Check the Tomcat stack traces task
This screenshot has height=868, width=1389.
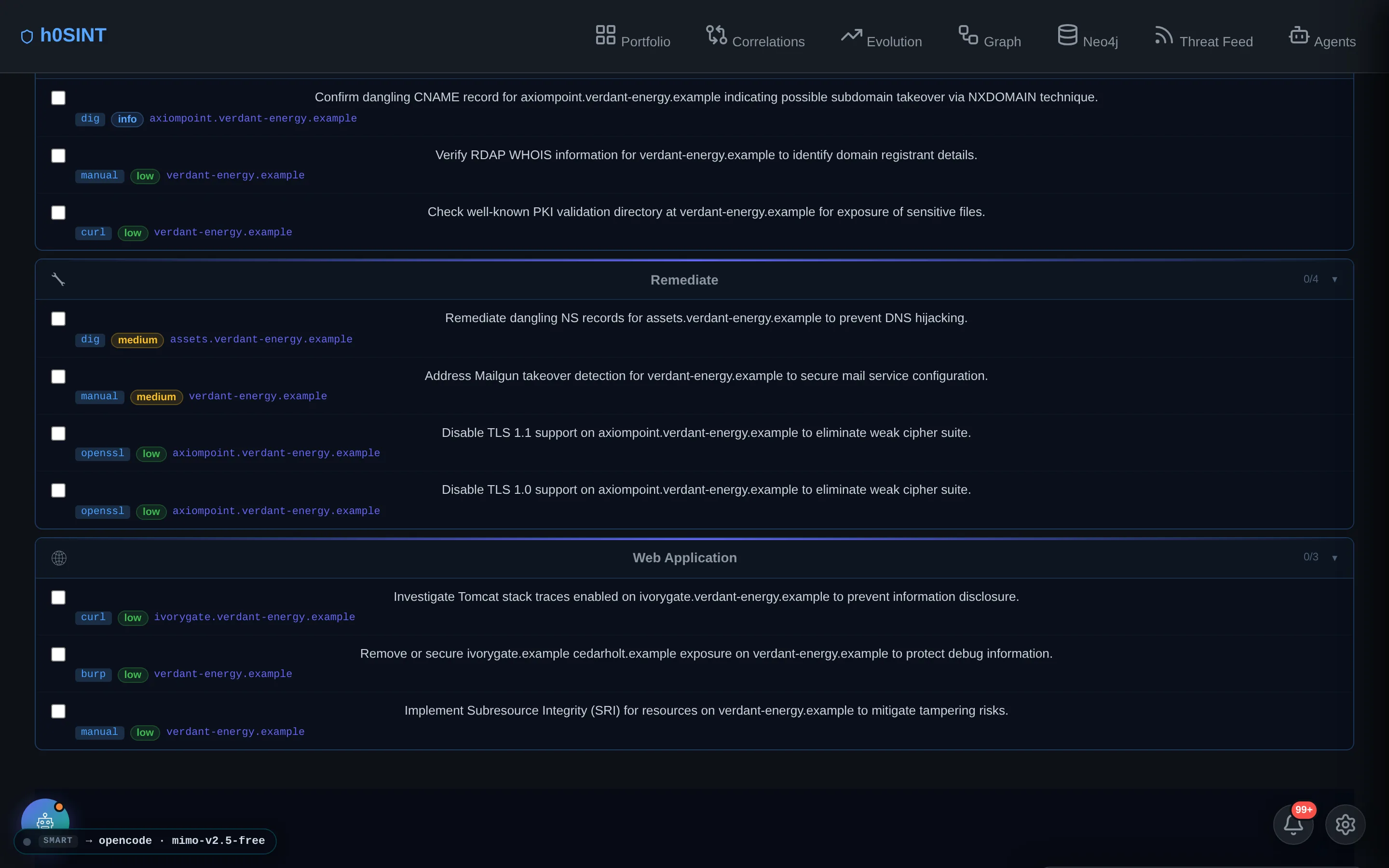(58, 597)
